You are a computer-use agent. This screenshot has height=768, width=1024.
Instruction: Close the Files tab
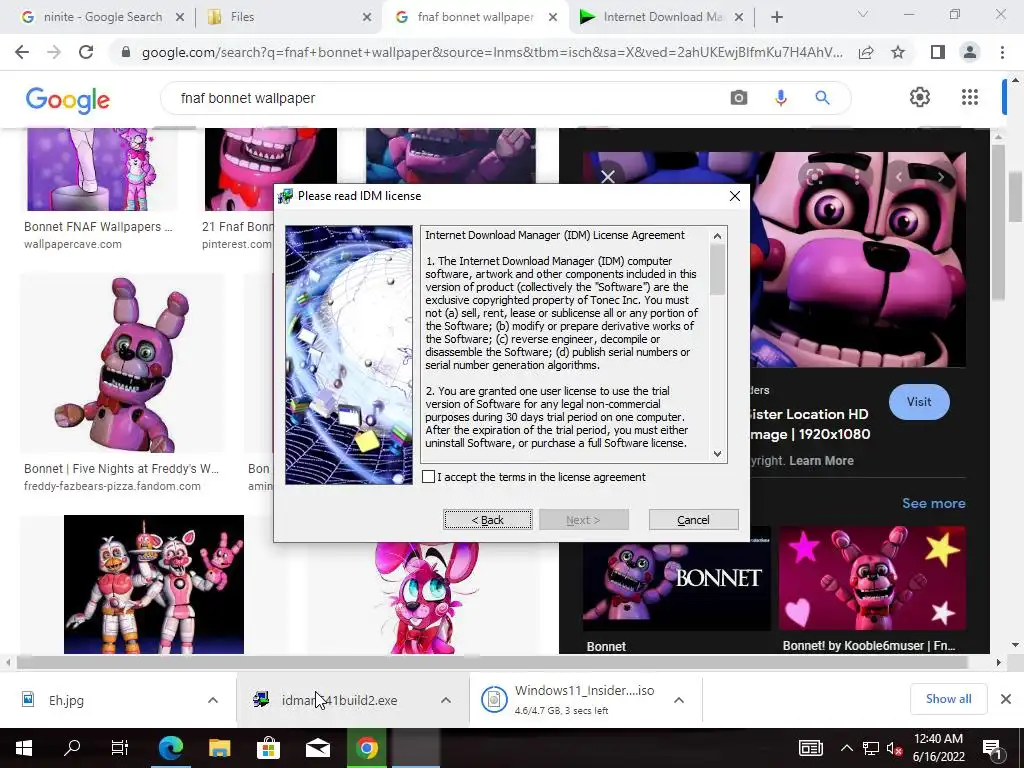pyautogui.click(x=367, y=18)
